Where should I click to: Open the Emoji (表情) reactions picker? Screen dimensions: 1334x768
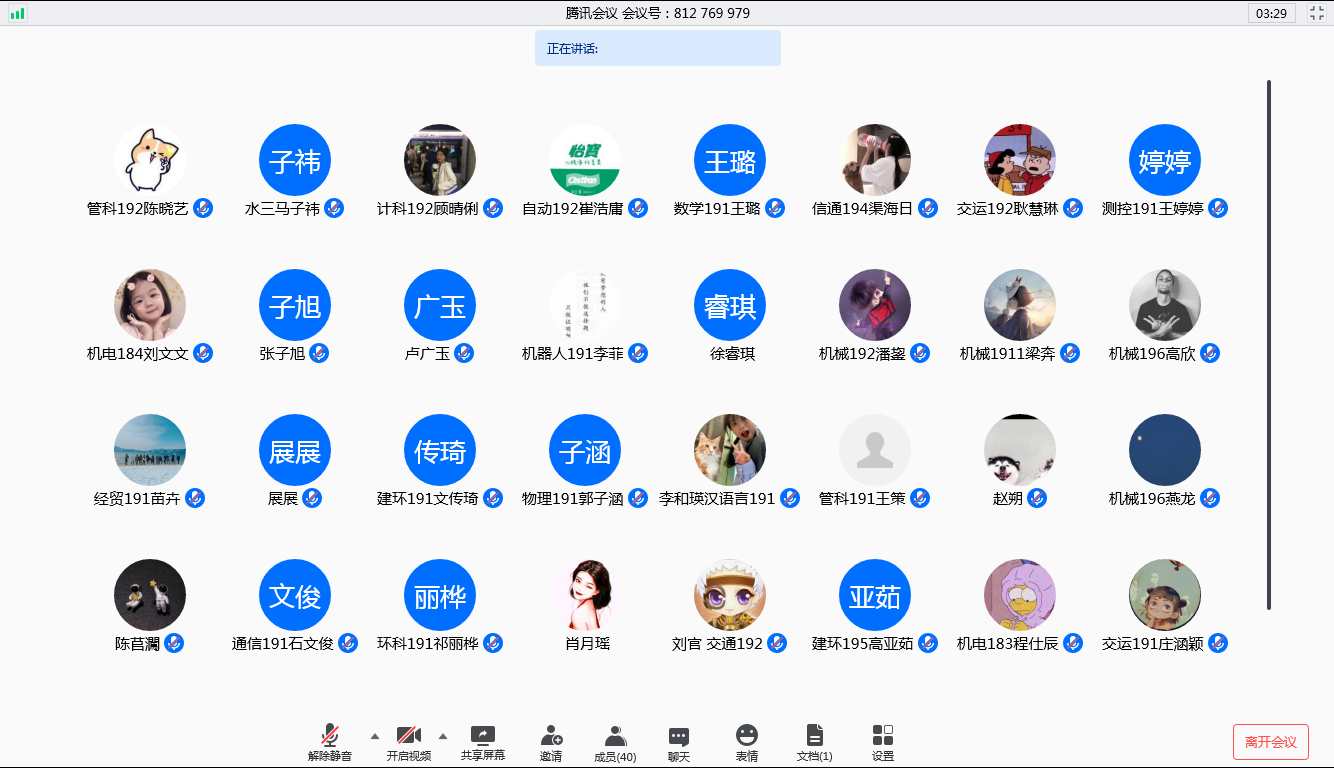pos(747,737)
